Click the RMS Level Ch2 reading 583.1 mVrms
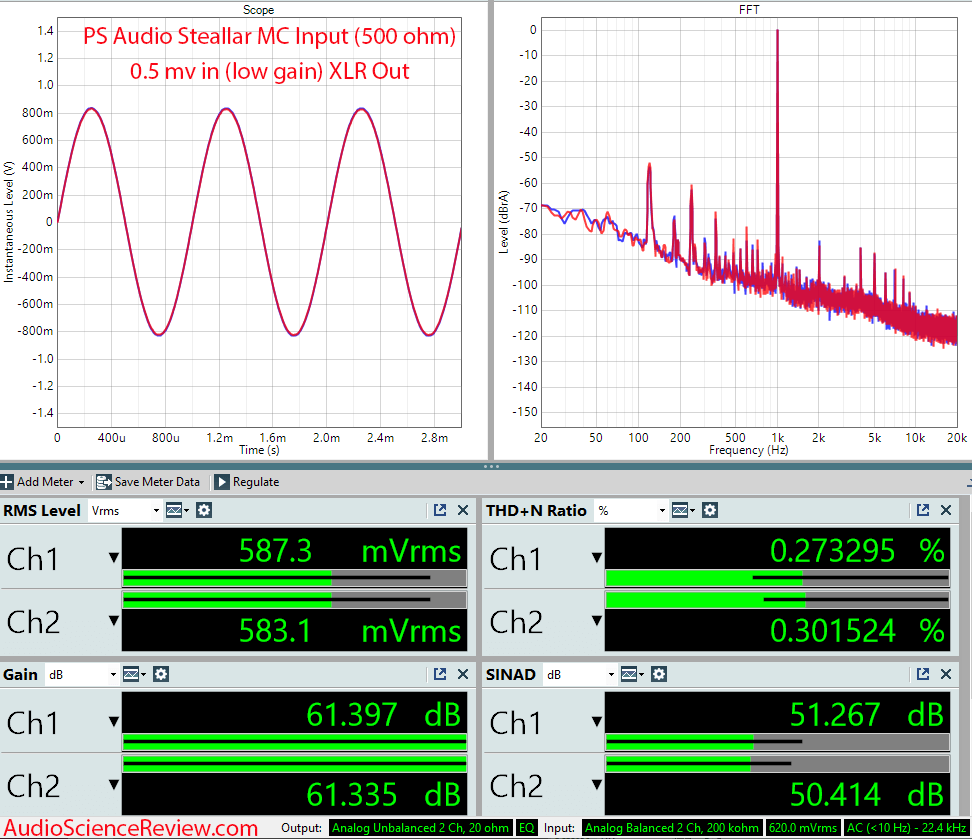This screenshot has height=839, width=972. click(x=350, y=631)
